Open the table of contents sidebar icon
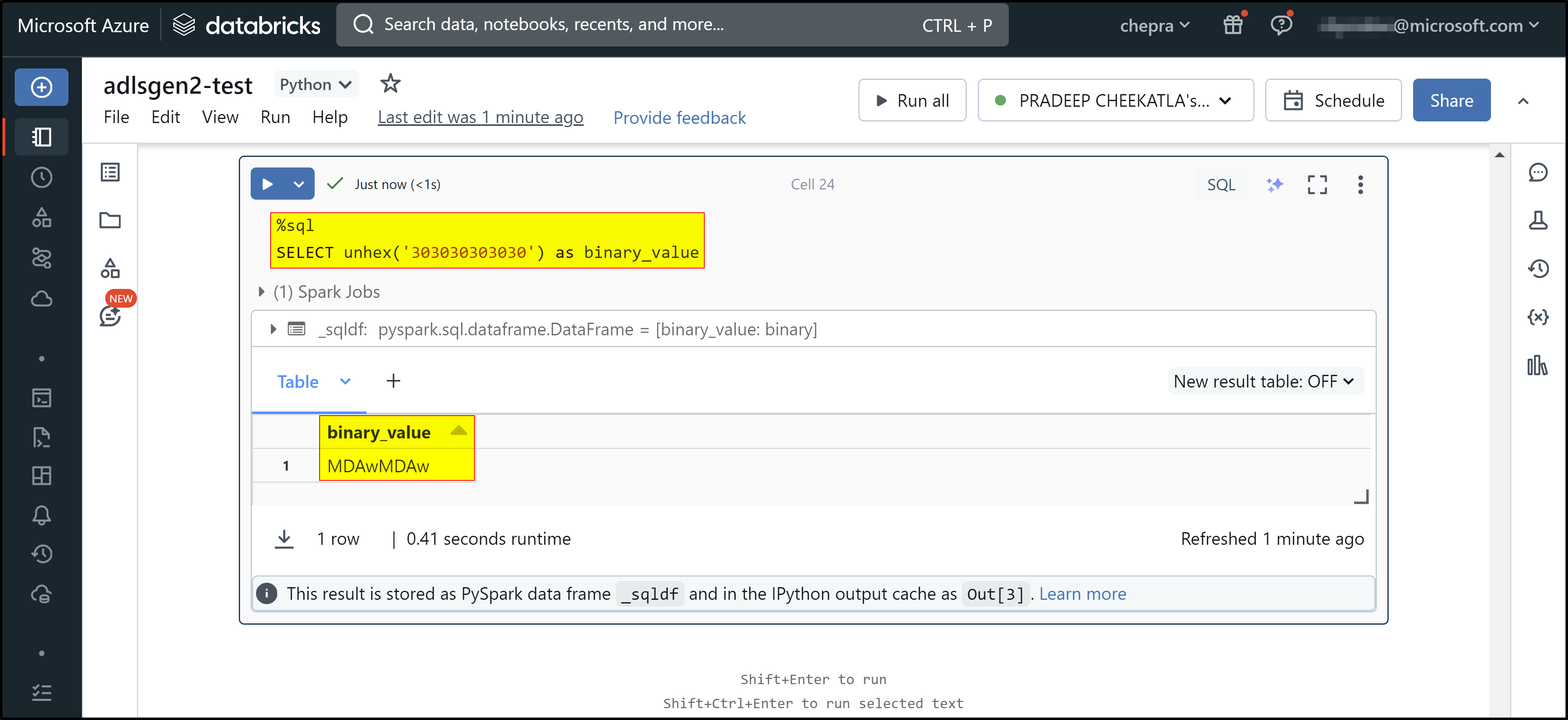 (110, 172)
